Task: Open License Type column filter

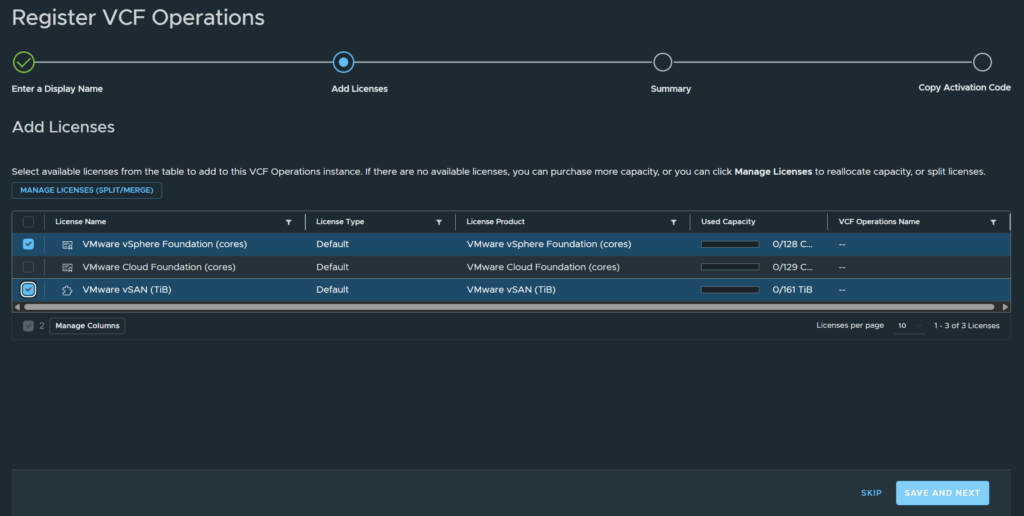Action: click(439, 222)
